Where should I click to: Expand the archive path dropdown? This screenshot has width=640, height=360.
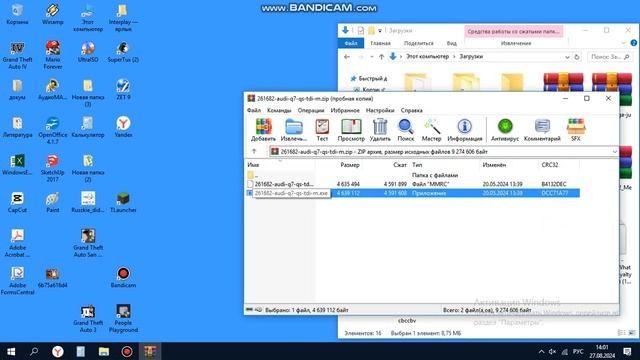615,151
